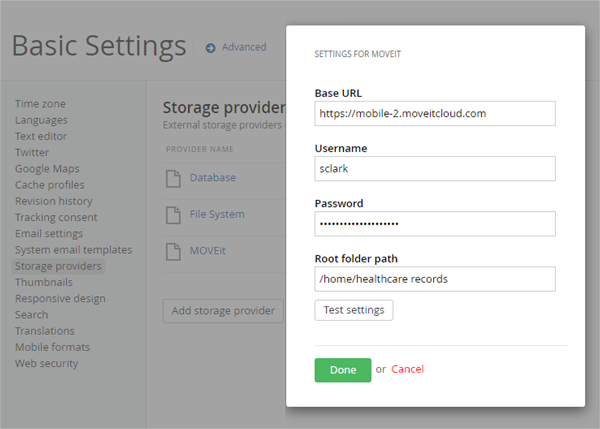The width and height of the screenshot is (600, 429).
Task: Select the Password input field
Action: point(434,224)
